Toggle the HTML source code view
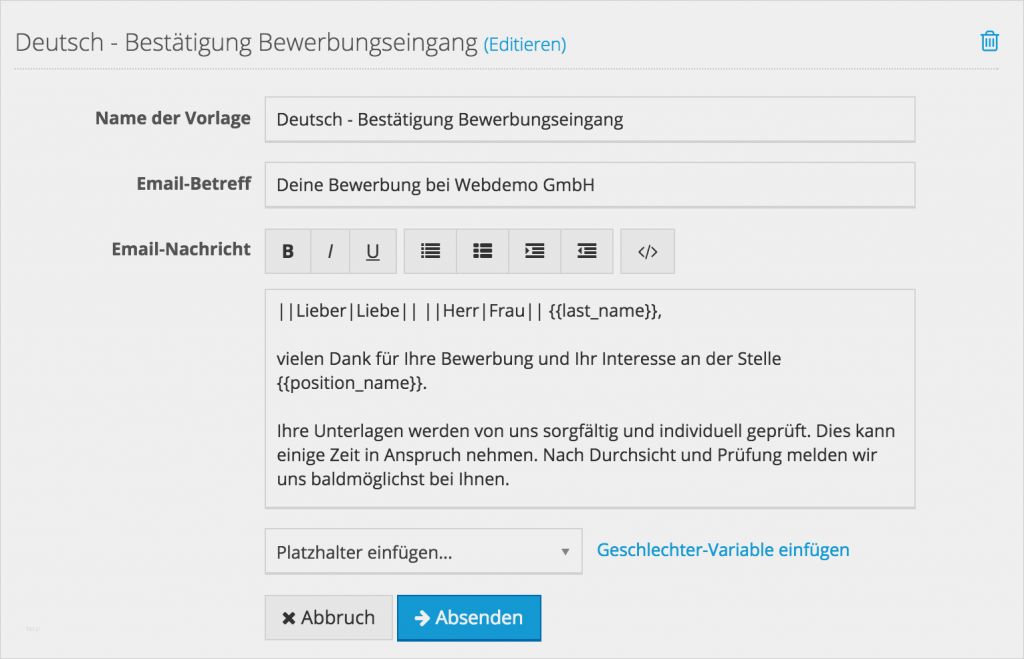 (647, 250)
